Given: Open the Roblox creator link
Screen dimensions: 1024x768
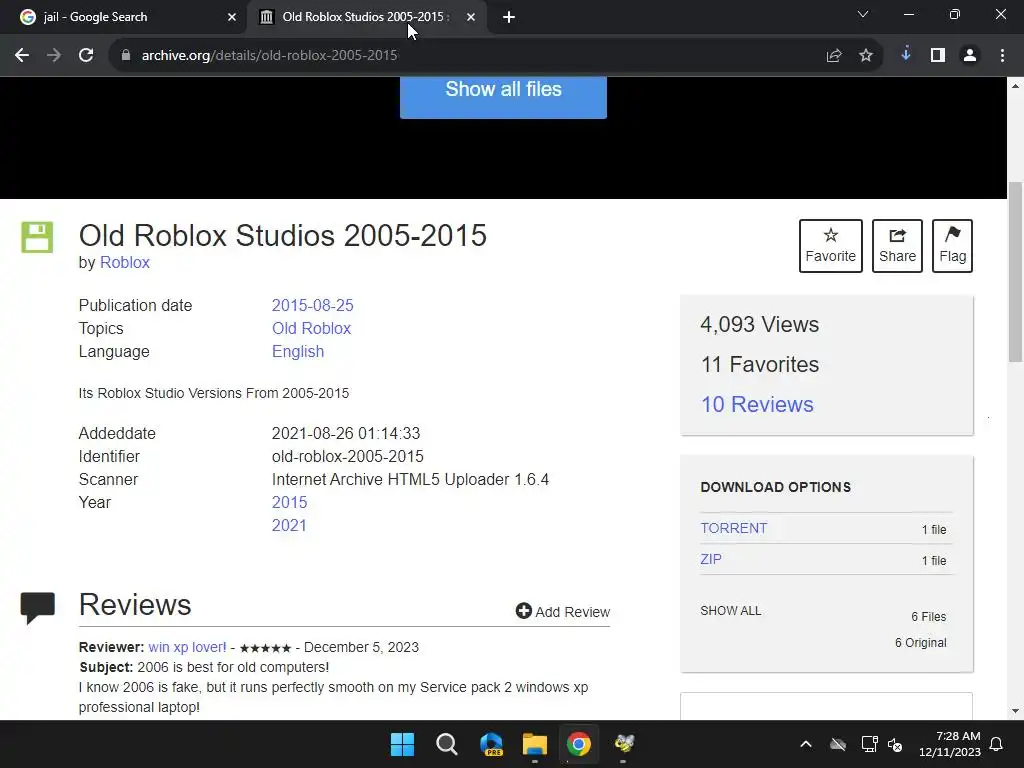Looking at the screenshot, I should pyautogui.click(x=125, y=263).
